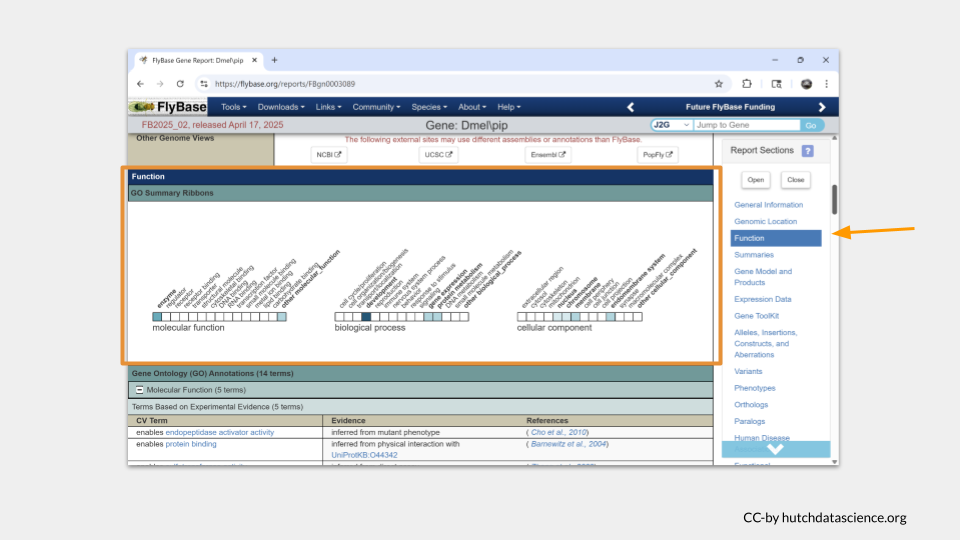Open the J2G search type dropdown
The width and height of the screenshot is (960, 540).
671,125
